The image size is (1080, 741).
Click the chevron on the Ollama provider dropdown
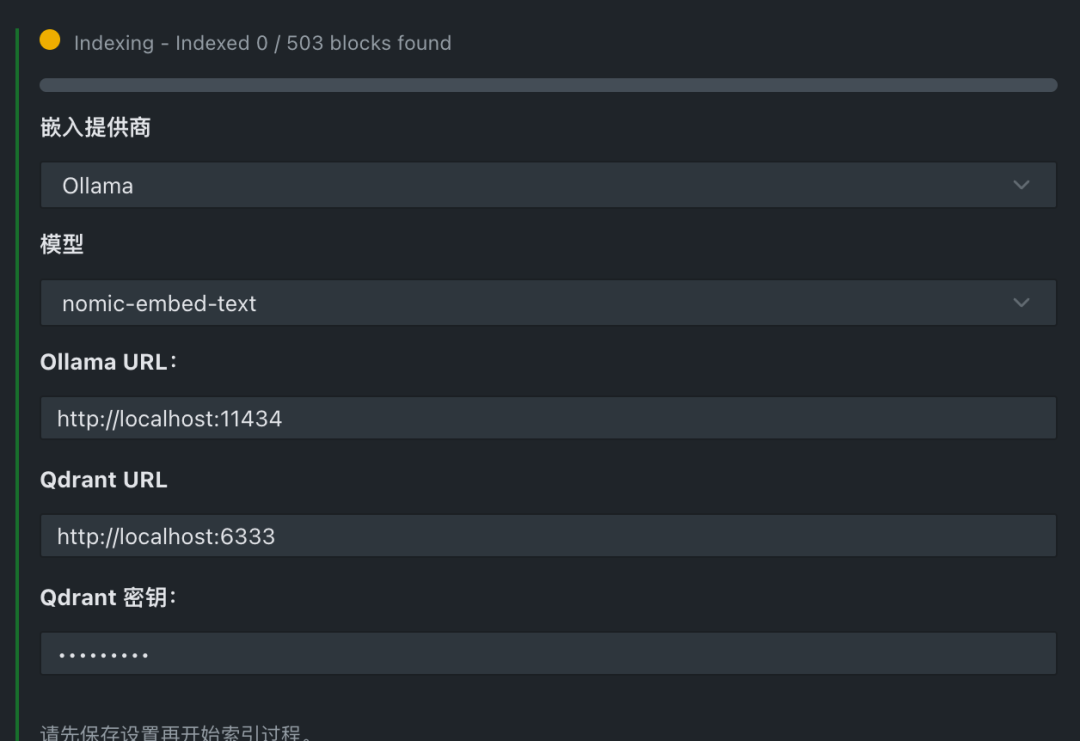click(1021, 185)
